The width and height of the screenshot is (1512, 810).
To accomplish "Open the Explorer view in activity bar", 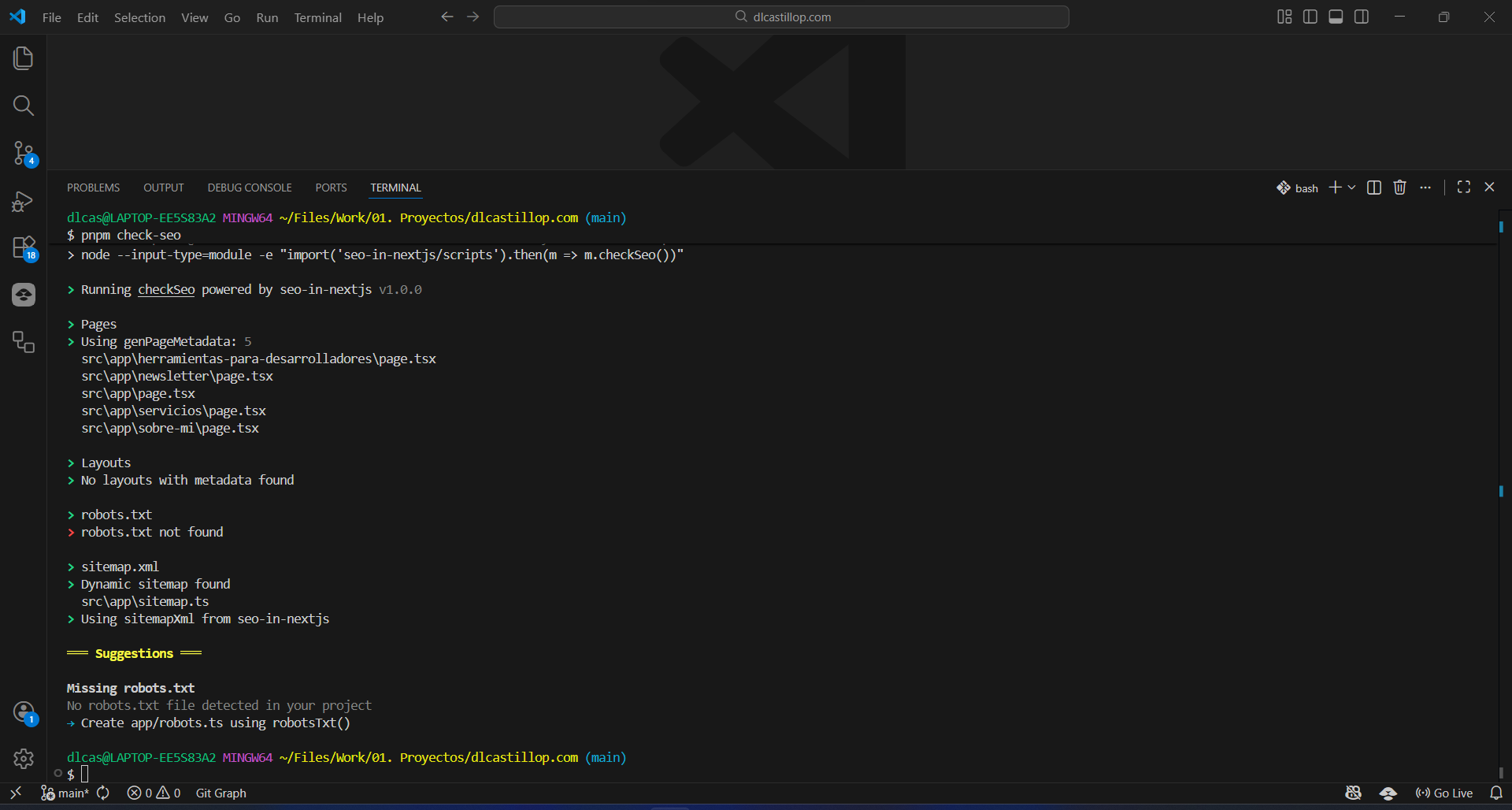I will point(24,58).
